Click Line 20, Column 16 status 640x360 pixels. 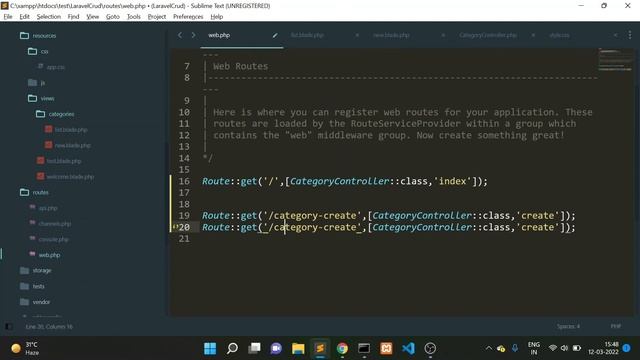[49, 327]
